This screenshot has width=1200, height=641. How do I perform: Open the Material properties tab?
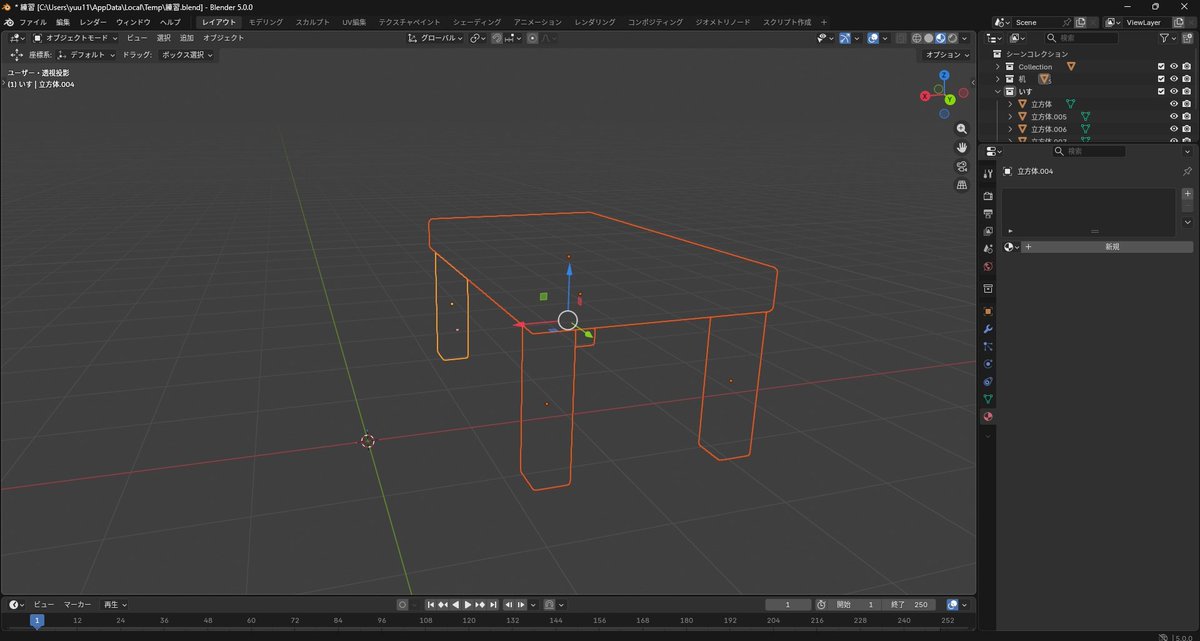(988, 416)
